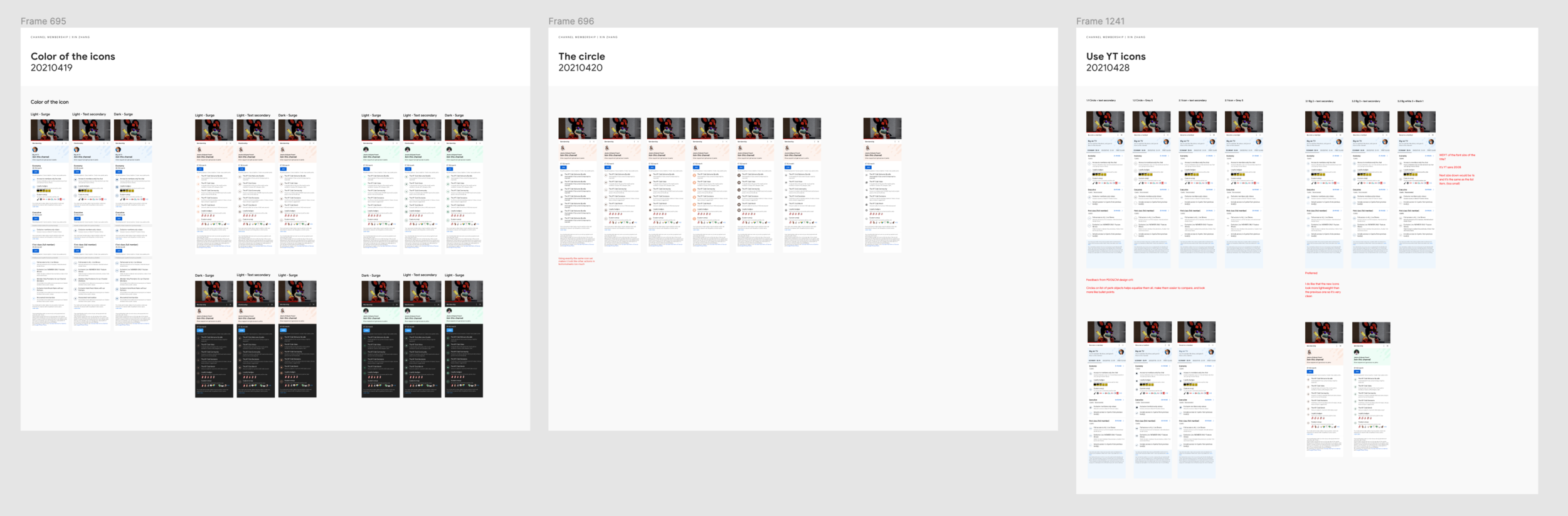Click the "Color of the icons" title

(x=73, y=56)
